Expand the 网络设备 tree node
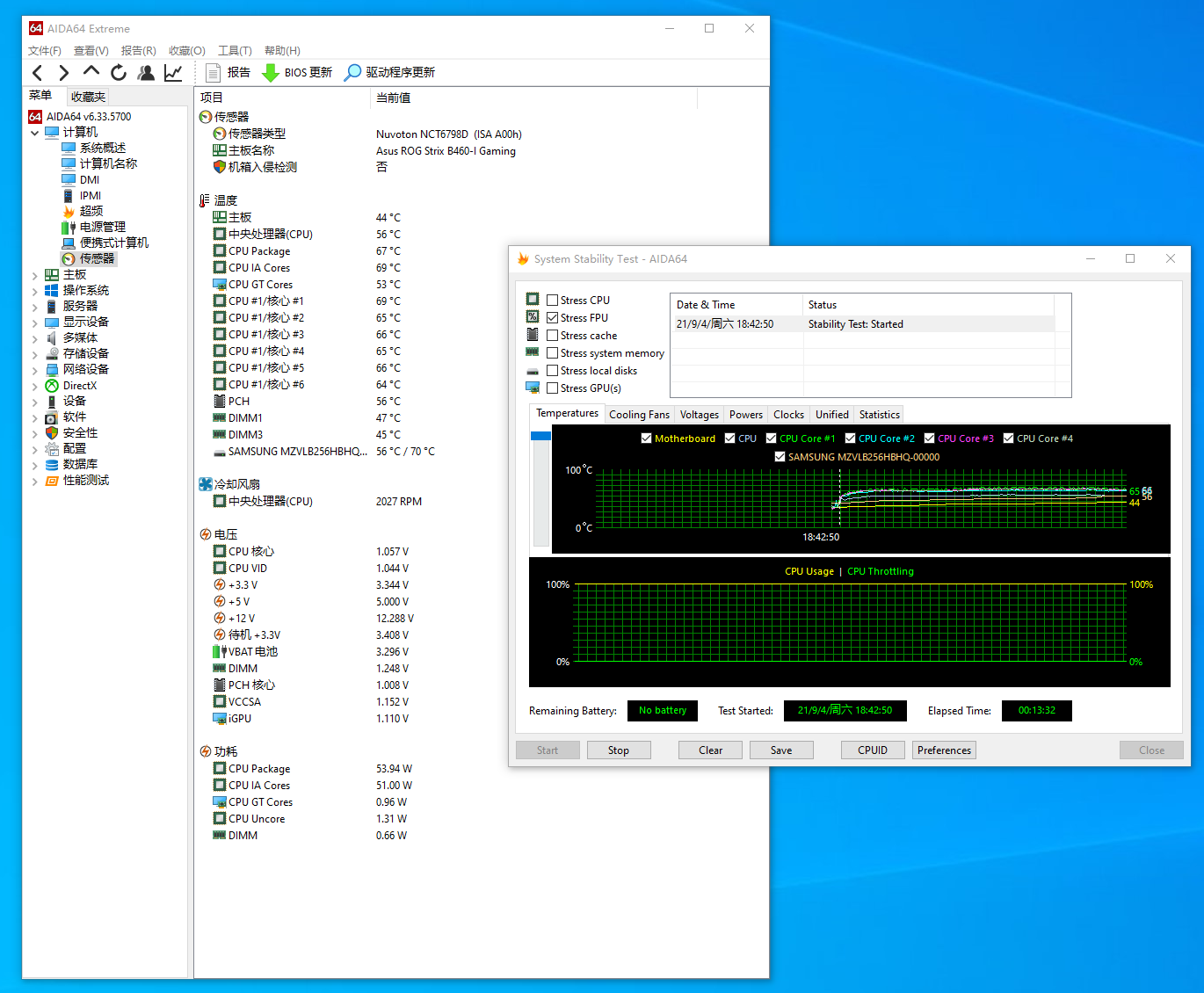Image resolution: width=1204 pixels, height=993 pixels. coord(35,370)
